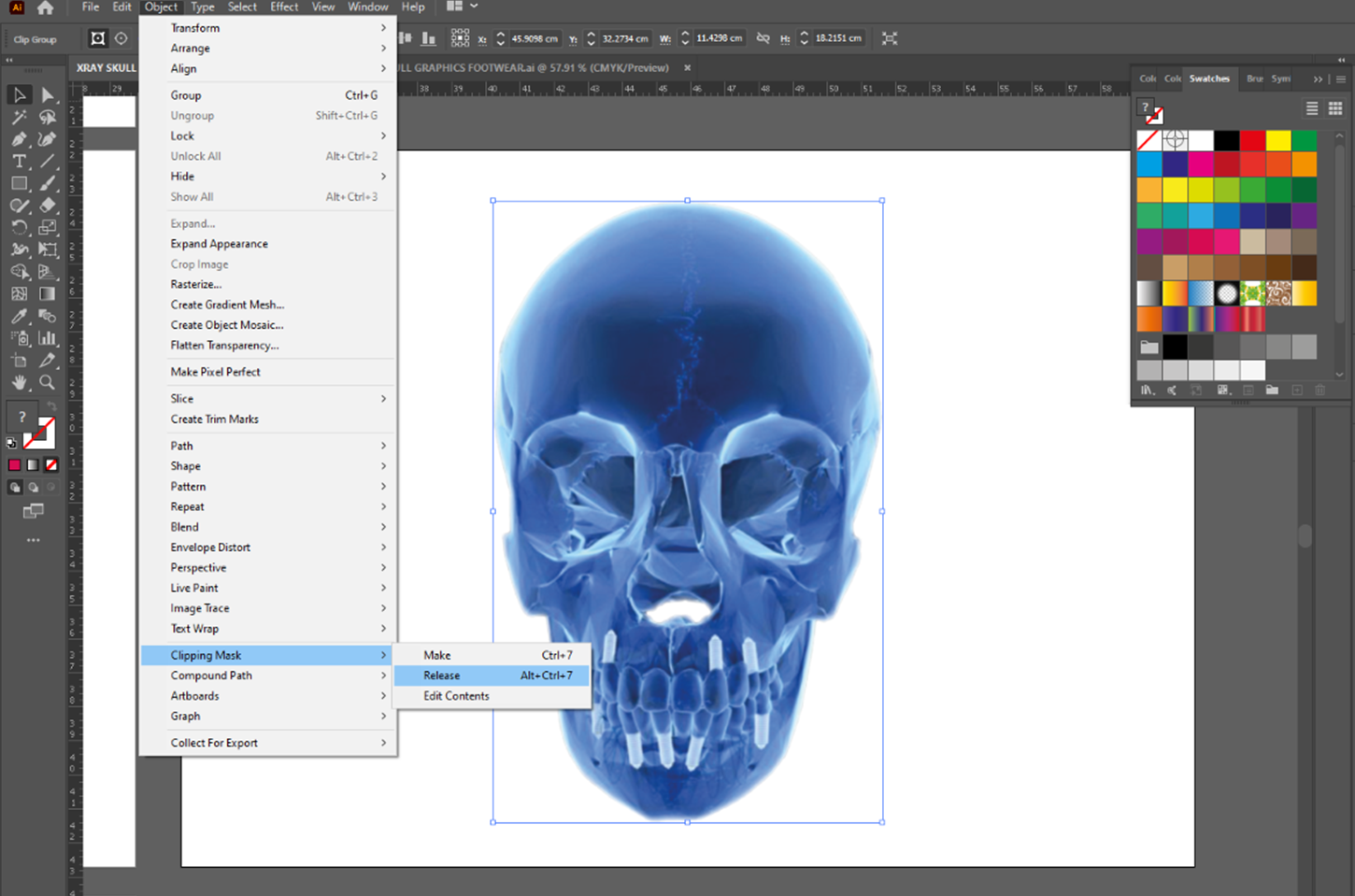Create a new swatch
1355x896 pixels.
[x=1297, y=390]
